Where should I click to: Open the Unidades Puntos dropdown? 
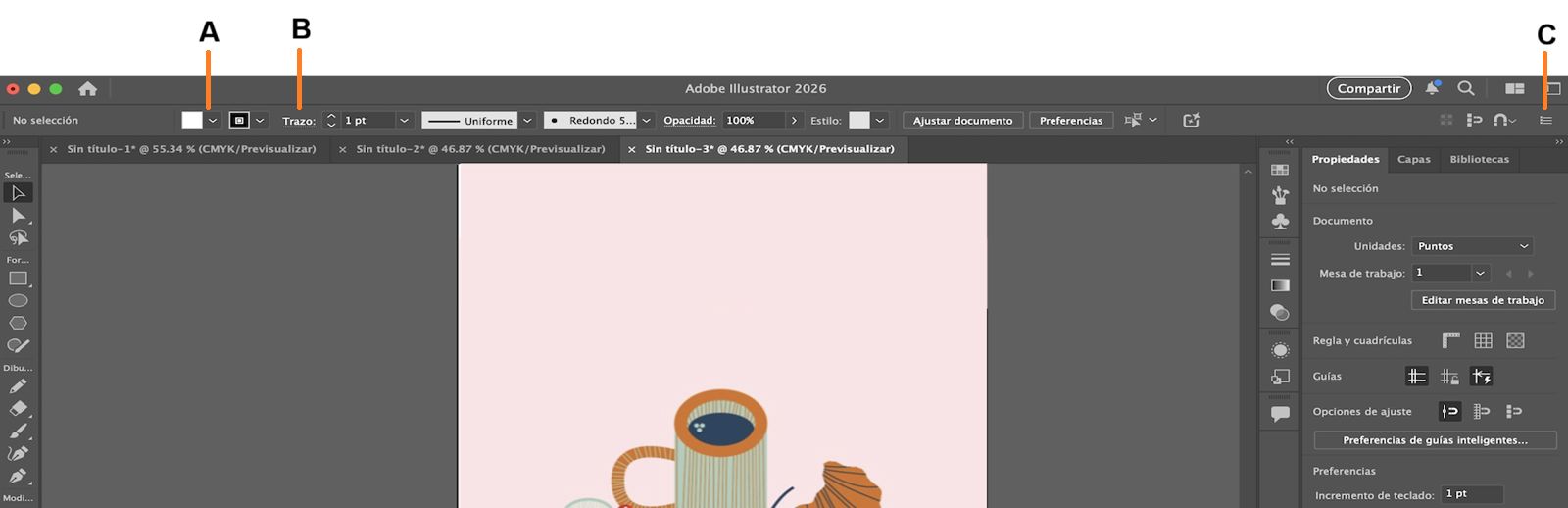pos(1473,246)
